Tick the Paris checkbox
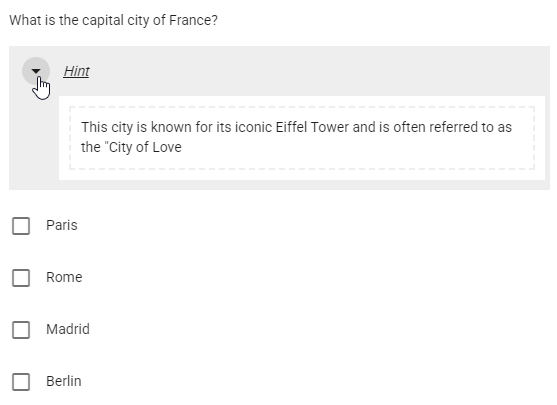 [21, 226]
